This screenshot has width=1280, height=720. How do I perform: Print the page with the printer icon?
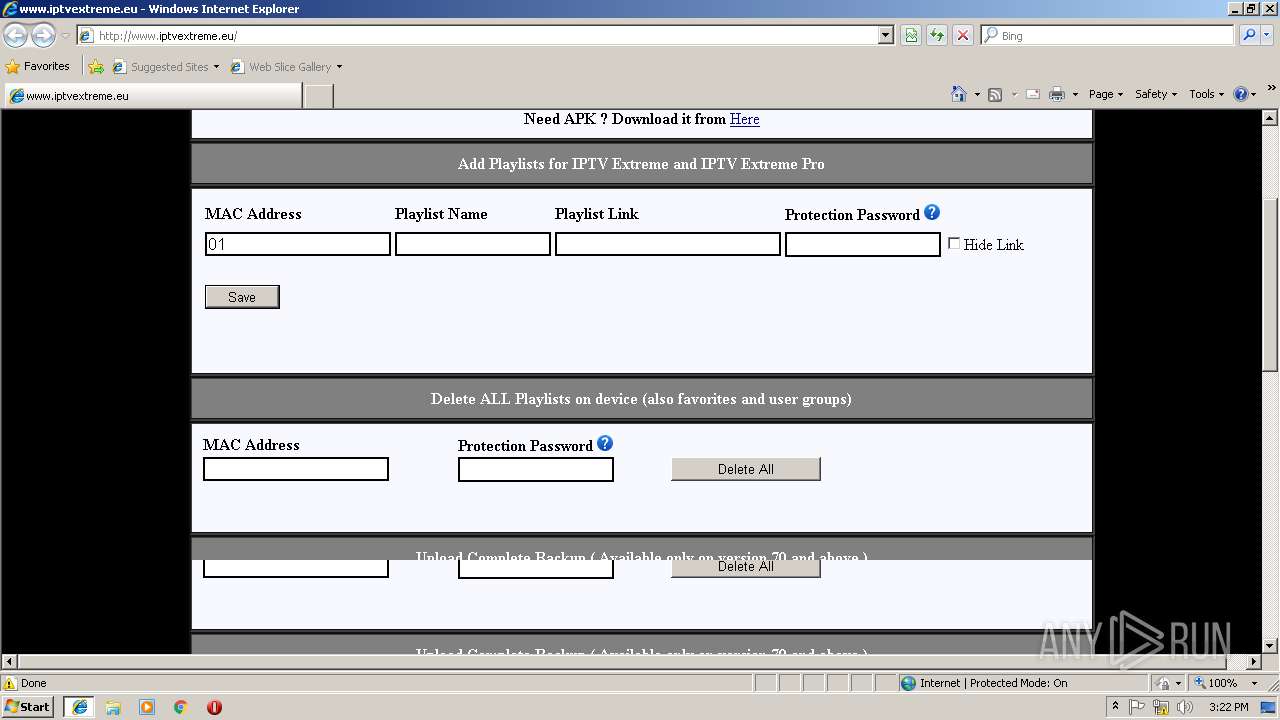coord(1057,94)
